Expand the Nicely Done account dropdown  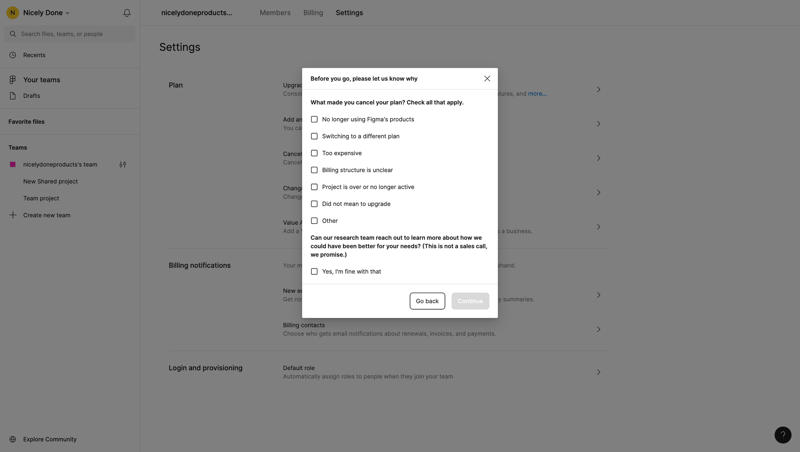67,13
